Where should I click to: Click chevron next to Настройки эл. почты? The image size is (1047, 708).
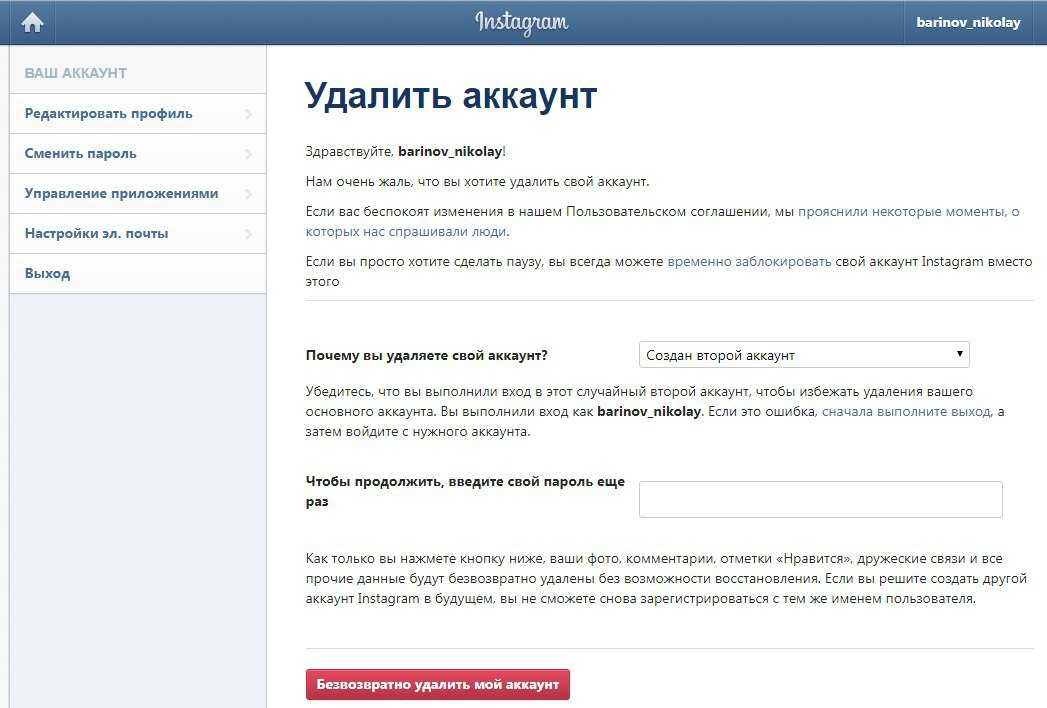tap(248, 234)
